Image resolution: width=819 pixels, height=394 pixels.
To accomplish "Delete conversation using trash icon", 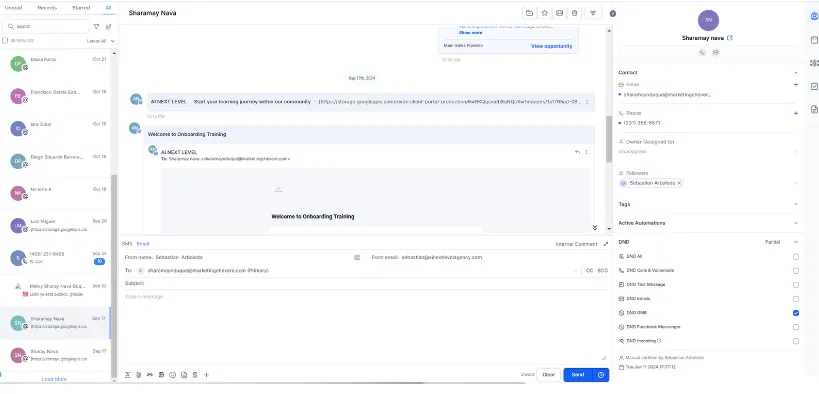I will click(575, 13).
